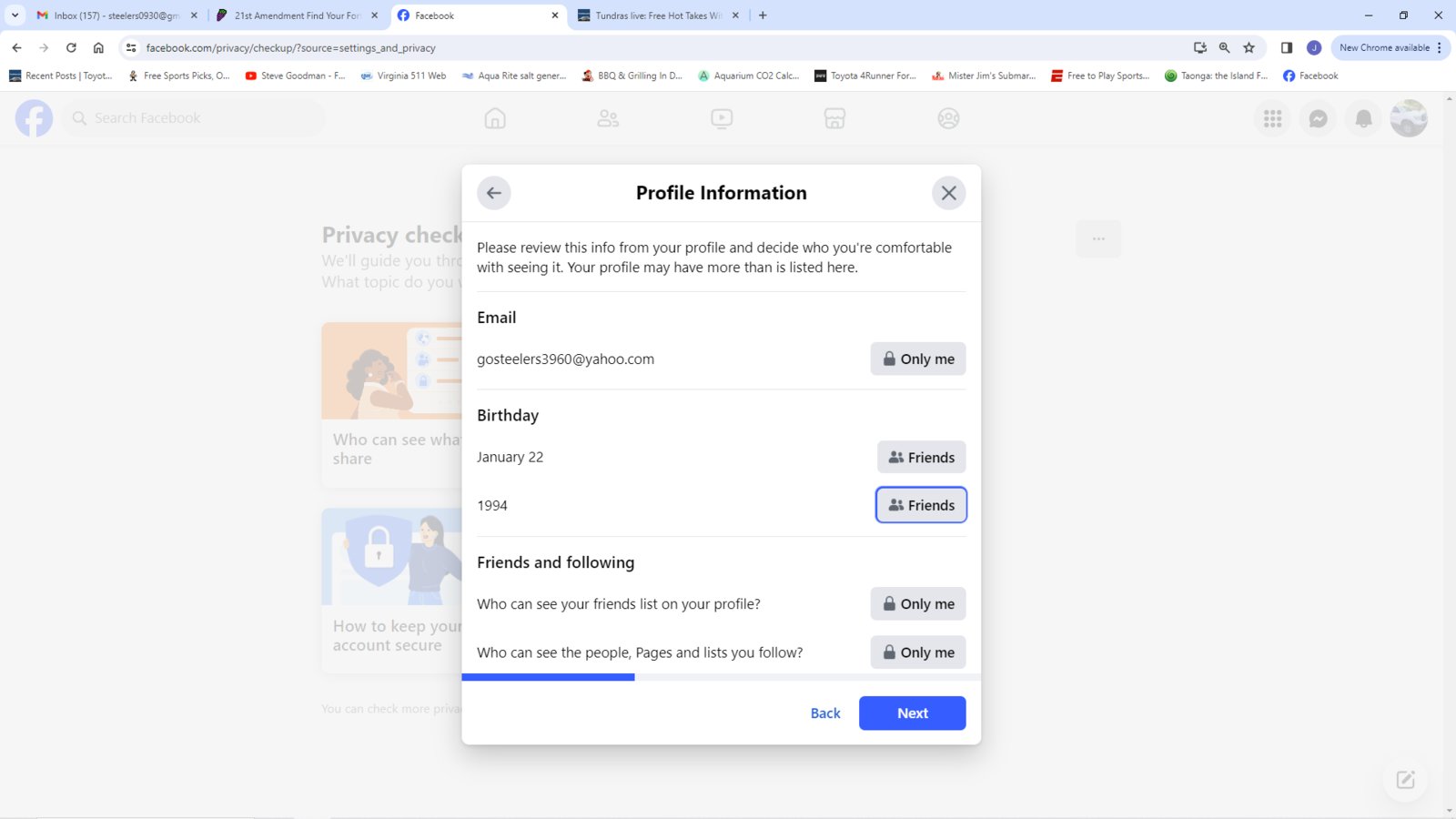Screen dimensions: 1456x819
Task: Open the three-dots options on Privacy checkup page
Action: point(1098,238)
